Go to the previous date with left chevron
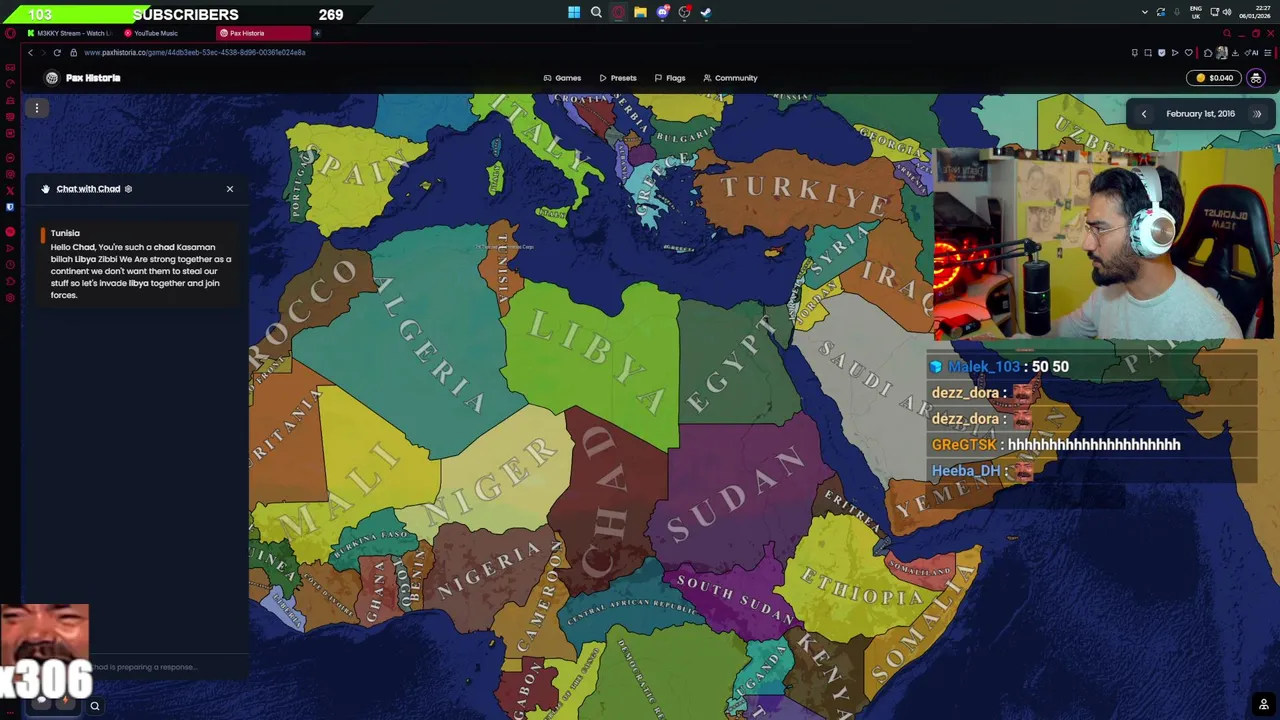This screenshot has width=1280, height=720. click(1144, 114)
